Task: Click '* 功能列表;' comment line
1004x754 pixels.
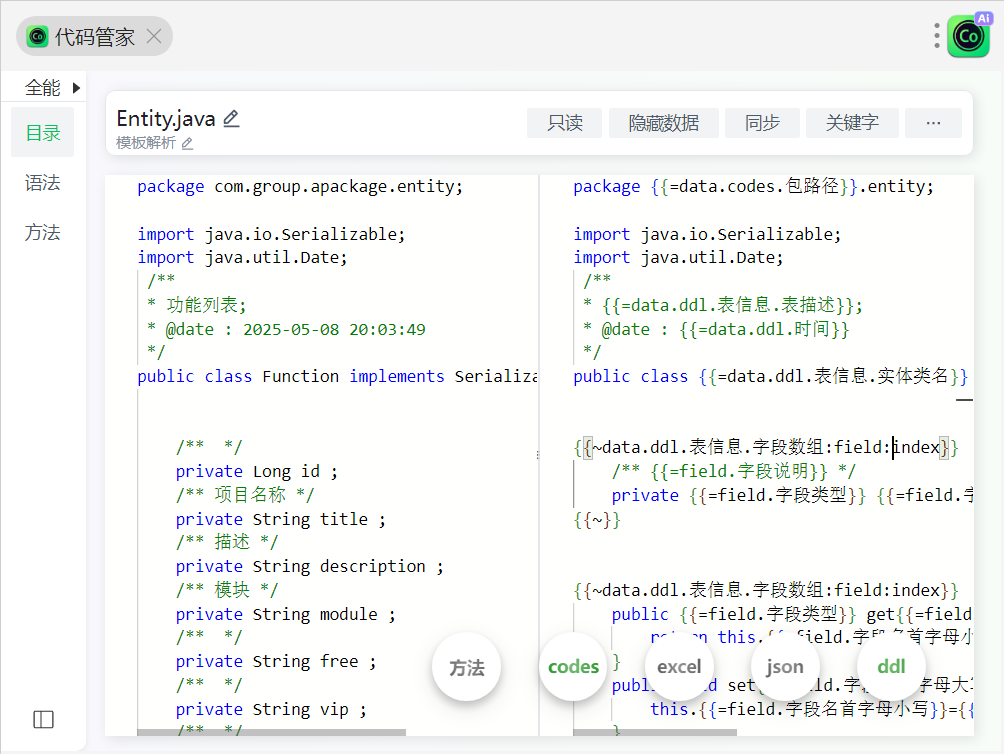Action: pyautogui.click(x=197, y=305)
